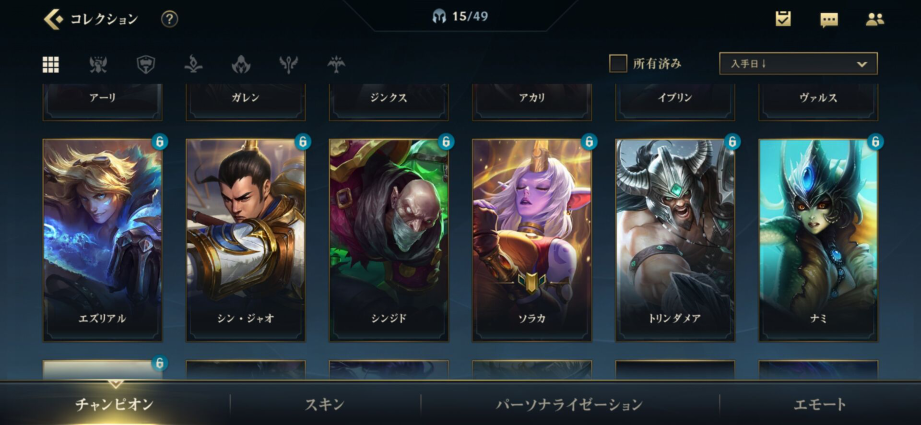Screen dimensions: 921x425
Task: Filter by assassin hooded role icon
Action: point(241,65)
